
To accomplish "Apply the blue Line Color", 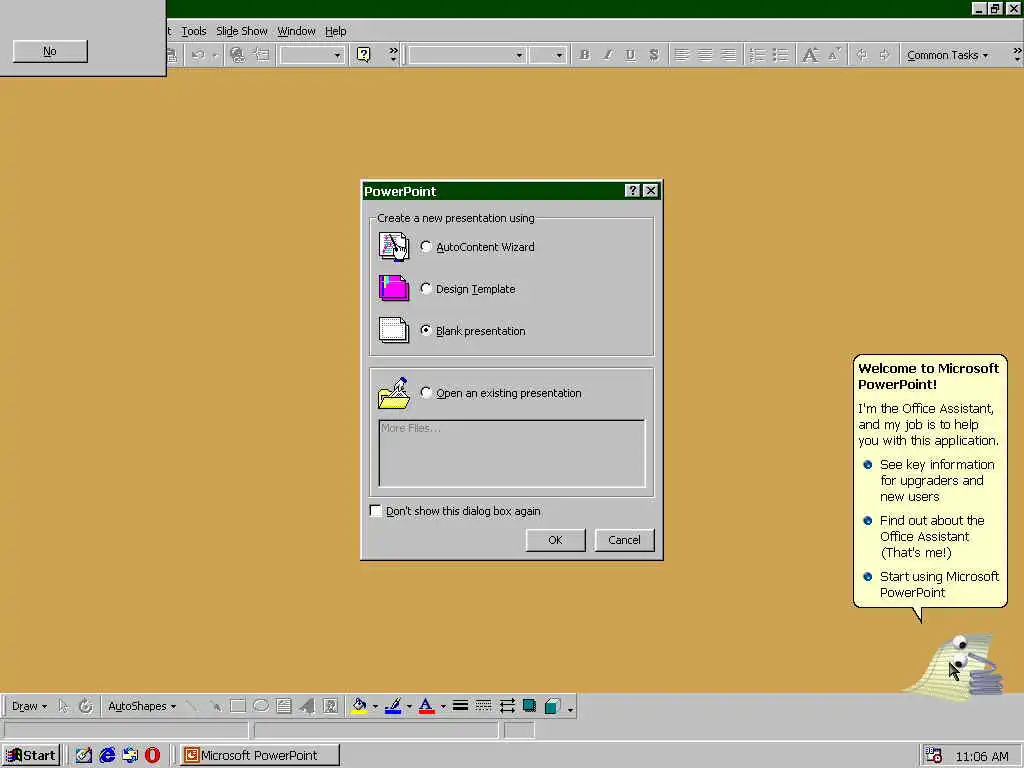I will (393, 706).
